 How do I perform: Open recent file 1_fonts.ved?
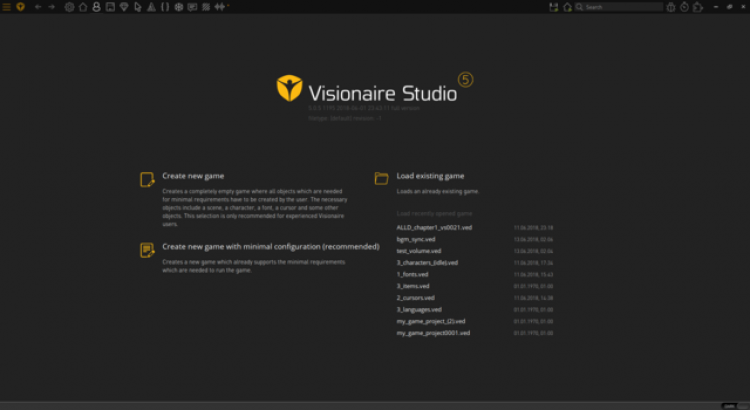(x=412, y=275)
